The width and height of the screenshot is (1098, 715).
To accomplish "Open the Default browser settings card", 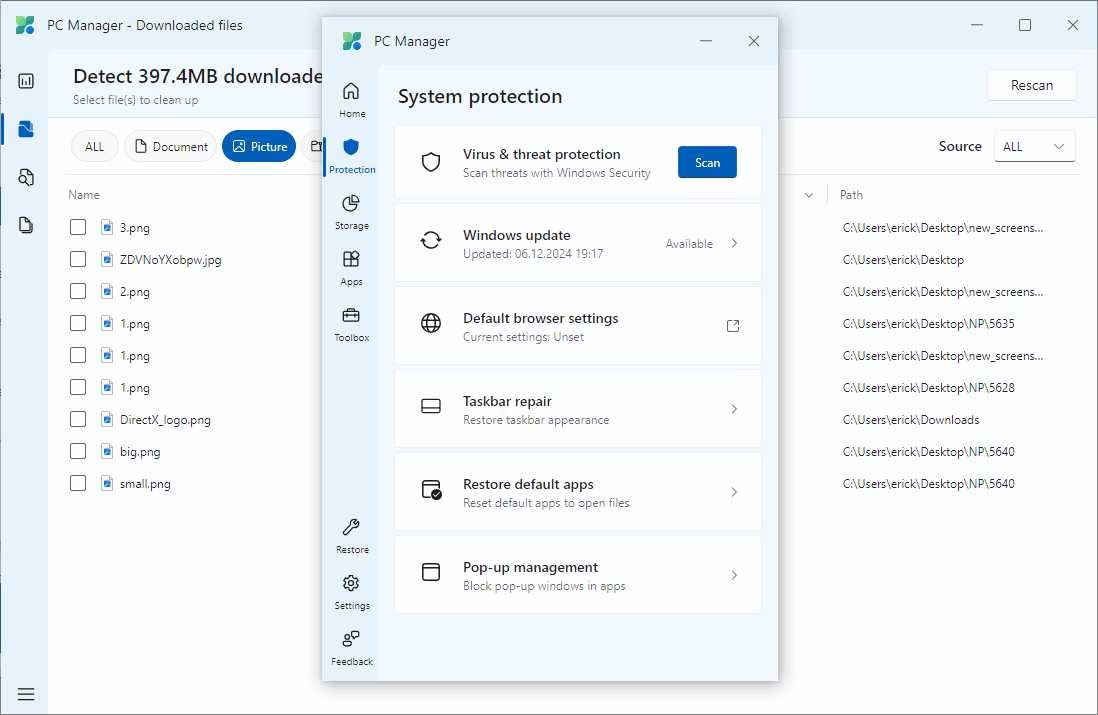I will [578, 326].
